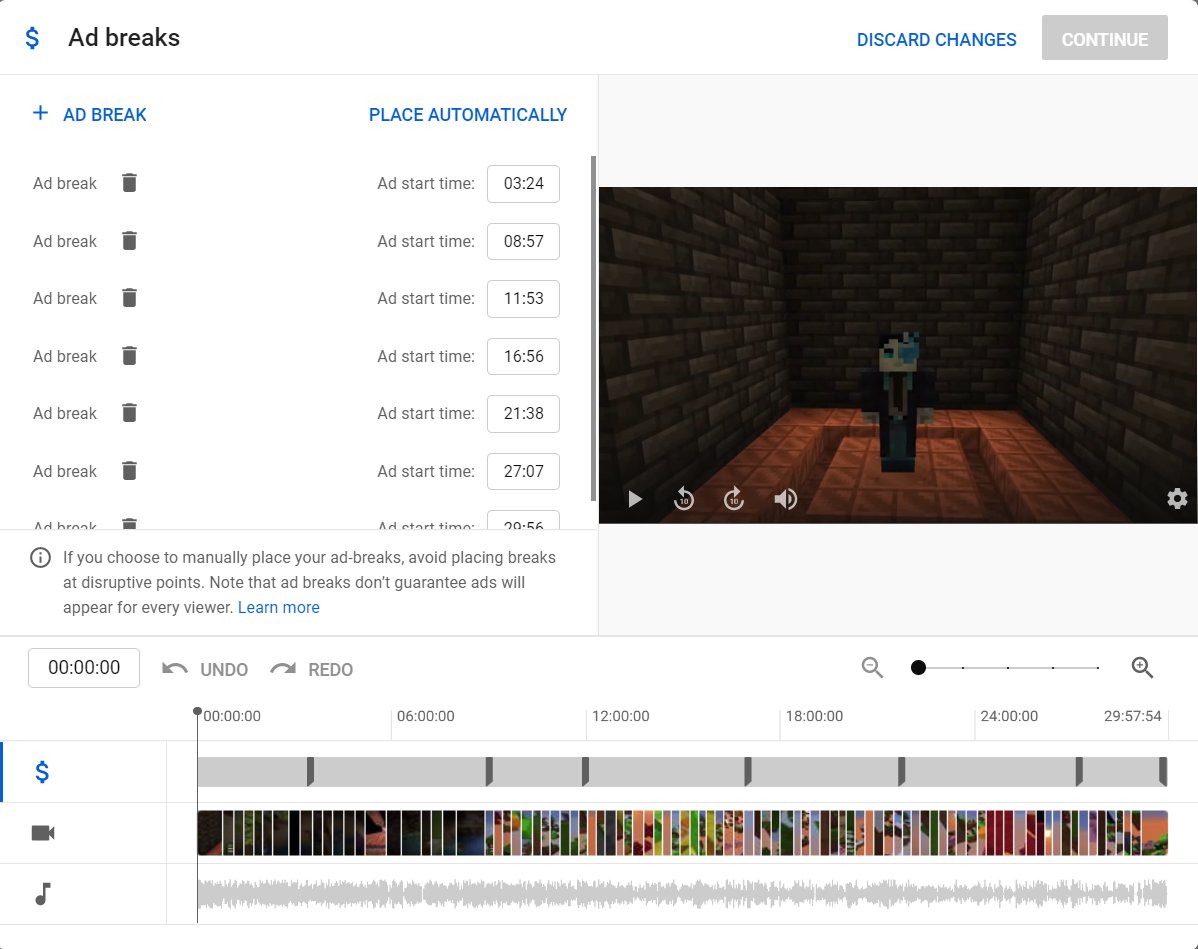Screen dimensions: 1198x949
Task: Click the 24:00:00 timeline ruler label
Action: click(1009, 716)
